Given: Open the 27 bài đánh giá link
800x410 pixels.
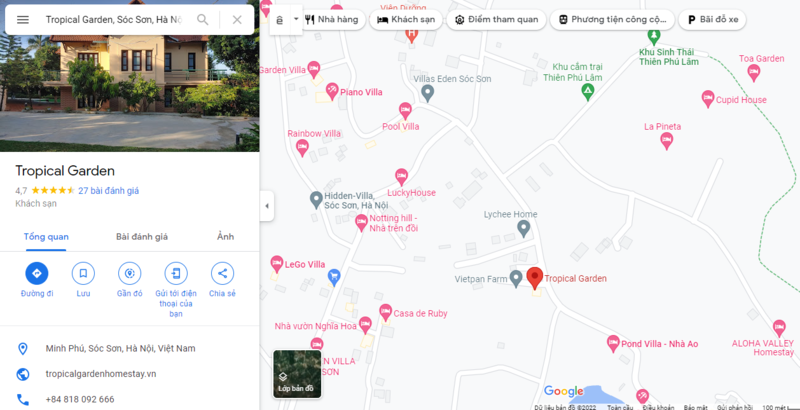Looking at the screenshot, I should click(108, 191).
